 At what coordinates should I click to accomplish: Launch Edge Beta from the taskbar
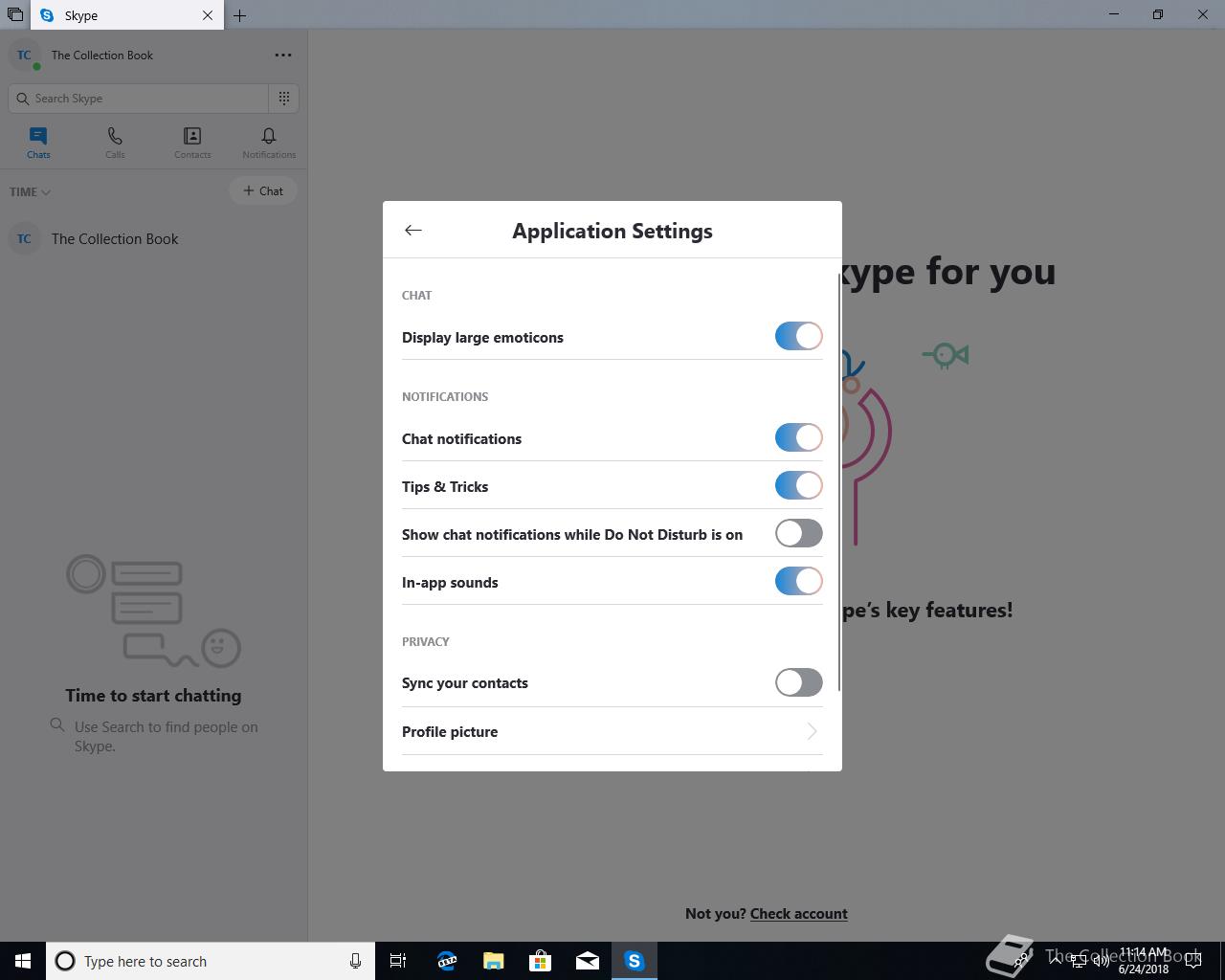coord(446,961)
